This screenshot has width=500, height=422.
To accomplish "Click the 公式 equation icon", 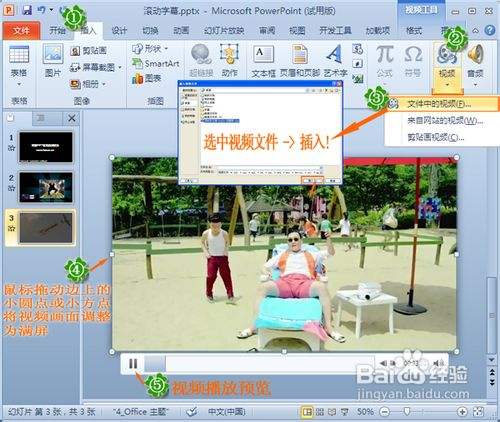I will (x=385, y=55).
